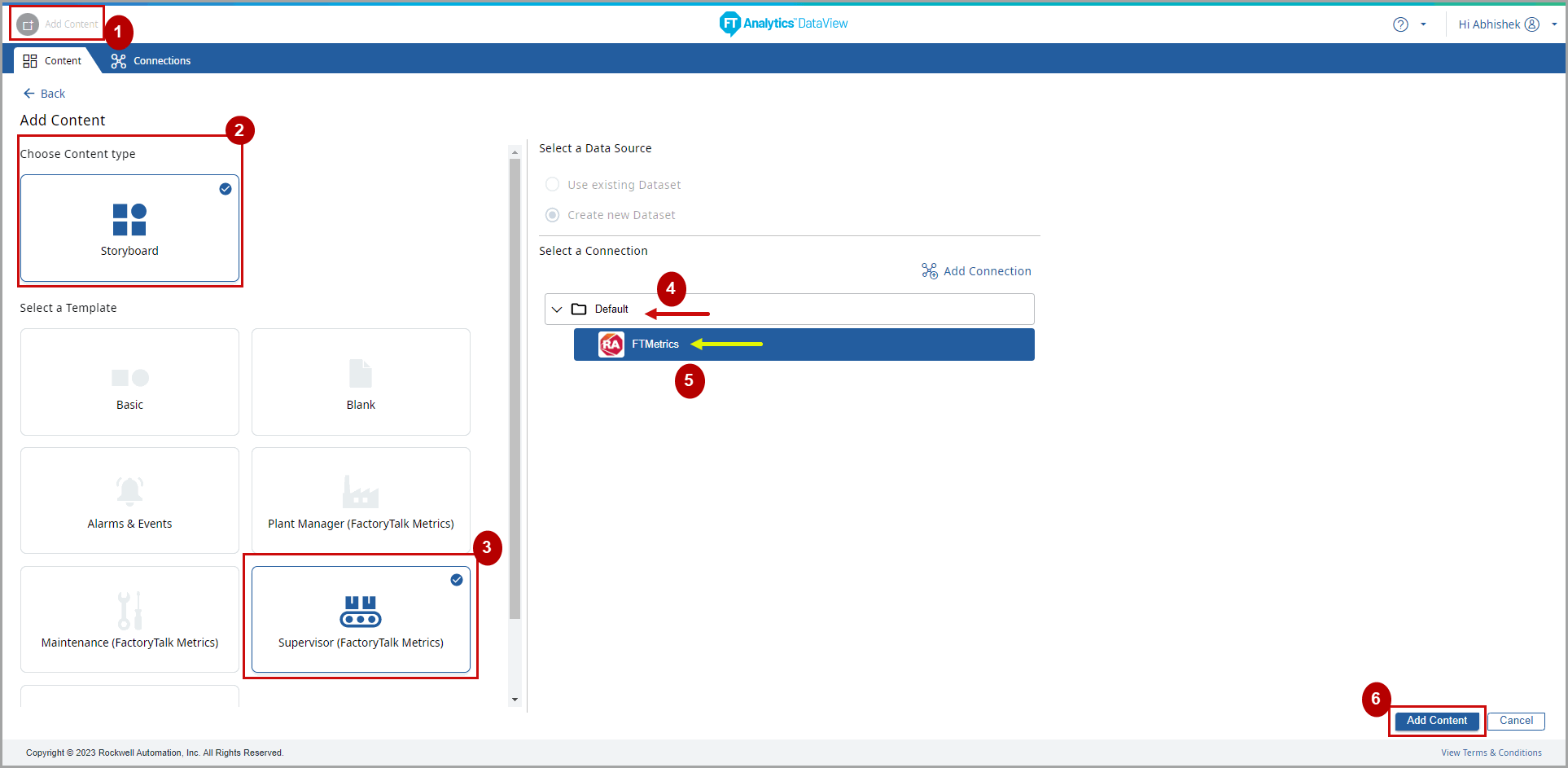Click the Maintenance (FactoryTalk Metrics) label
This screenshot has width=1568, height=768.
tap(129, 643)
